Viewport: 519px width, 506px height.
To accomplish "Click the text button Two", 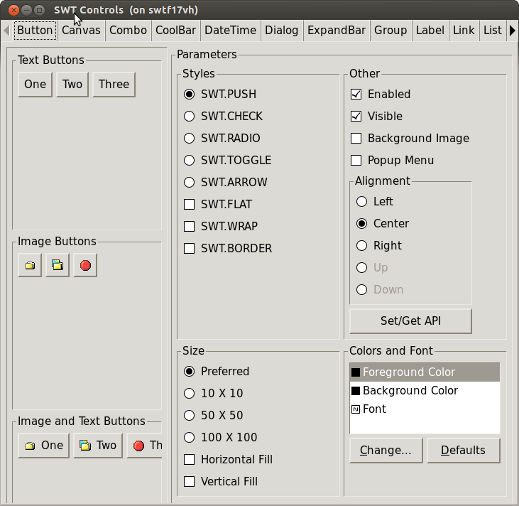I will point(72,84).
